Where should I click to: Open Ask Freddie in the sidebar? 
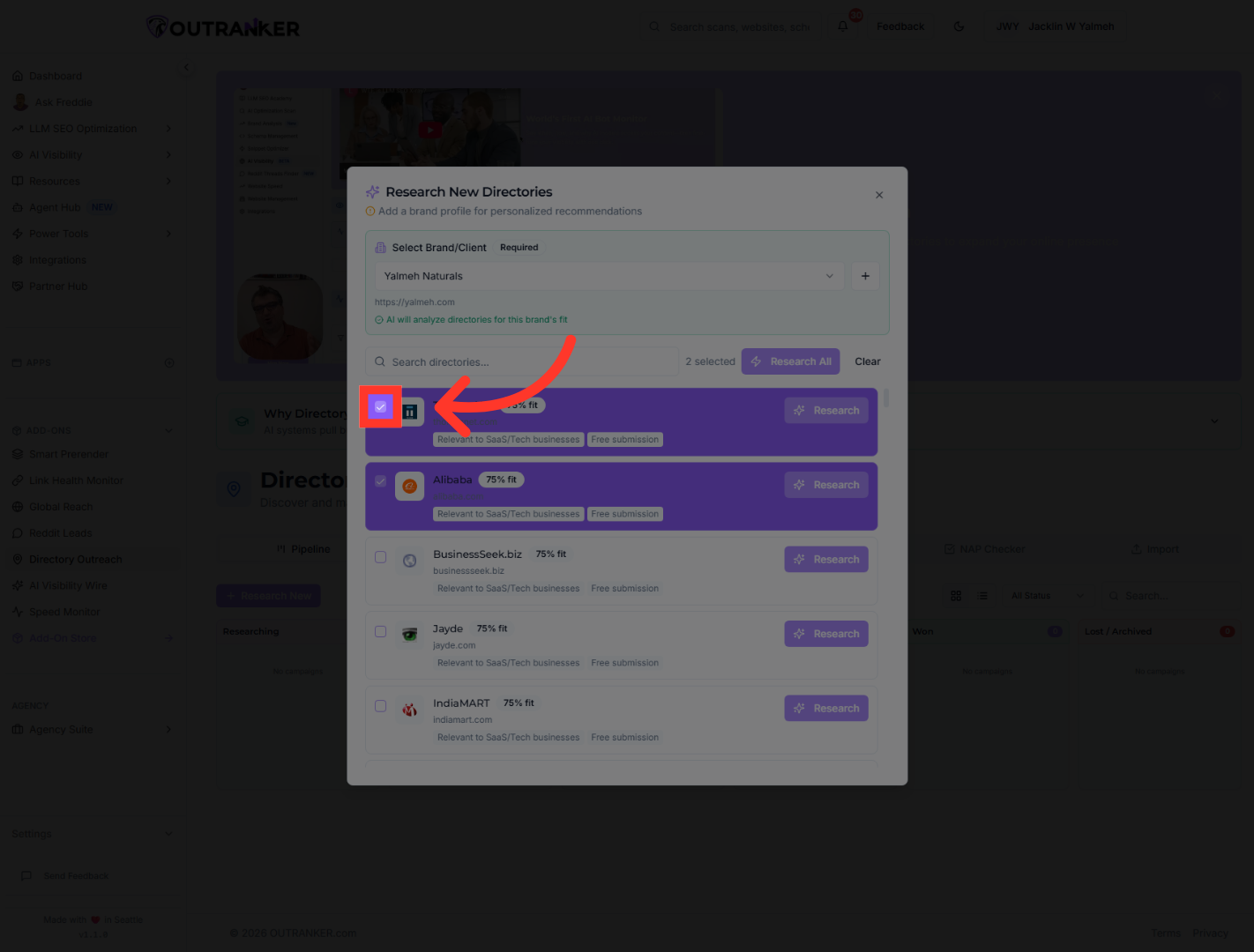[x=63, y=102]
